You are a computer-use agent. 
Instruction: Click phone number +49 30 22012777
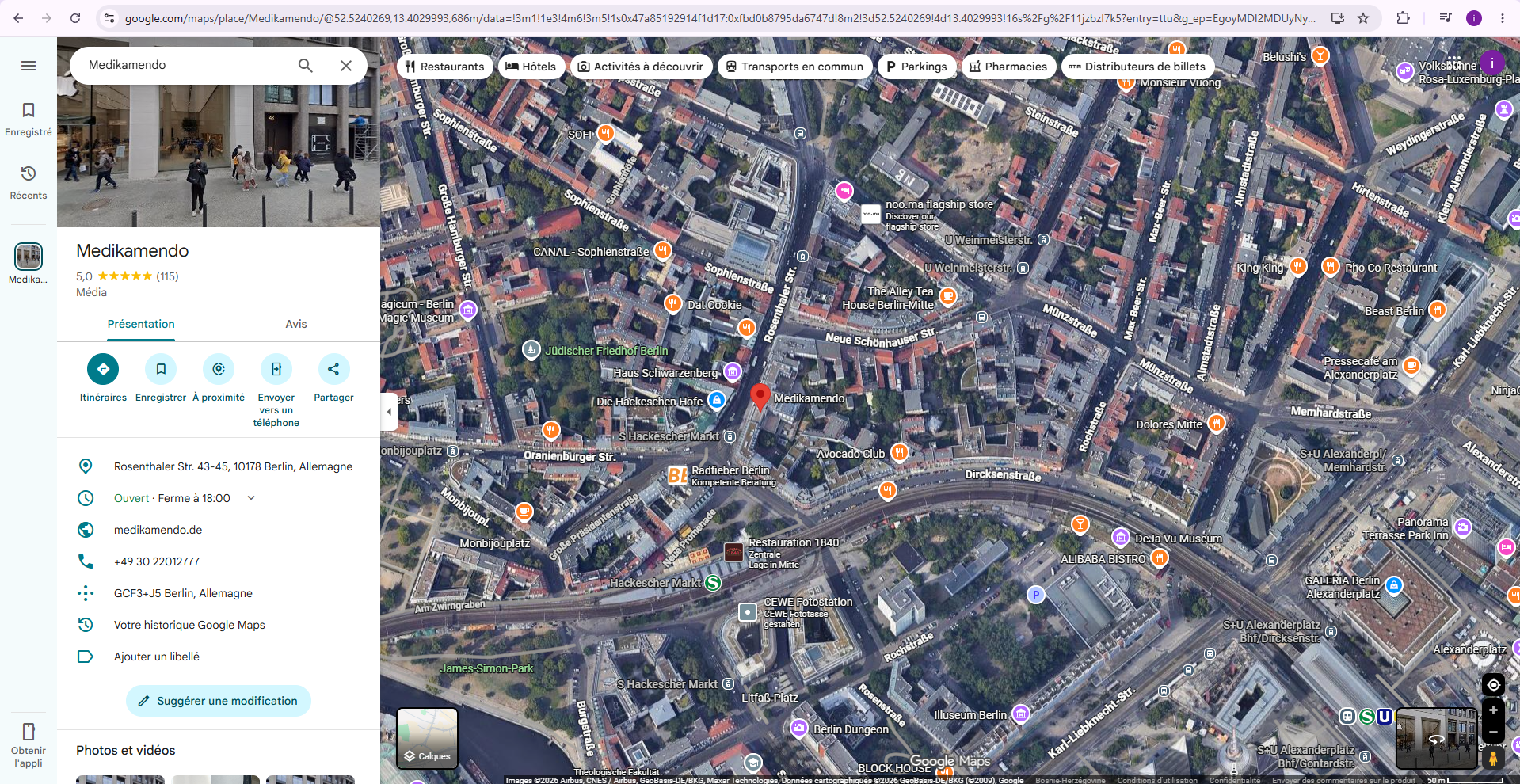tap(157, 561)
